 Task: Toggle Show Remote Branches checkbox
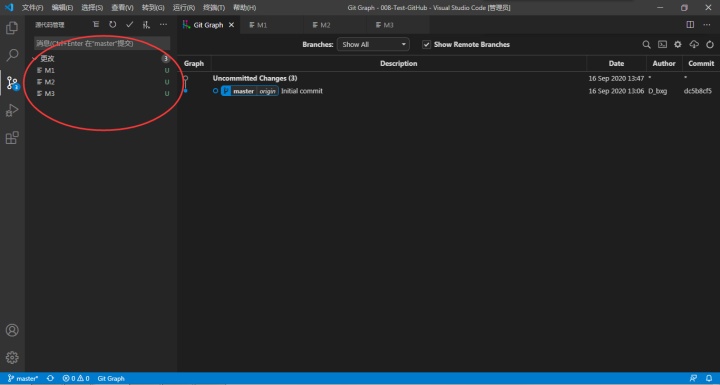coord(426,45)
